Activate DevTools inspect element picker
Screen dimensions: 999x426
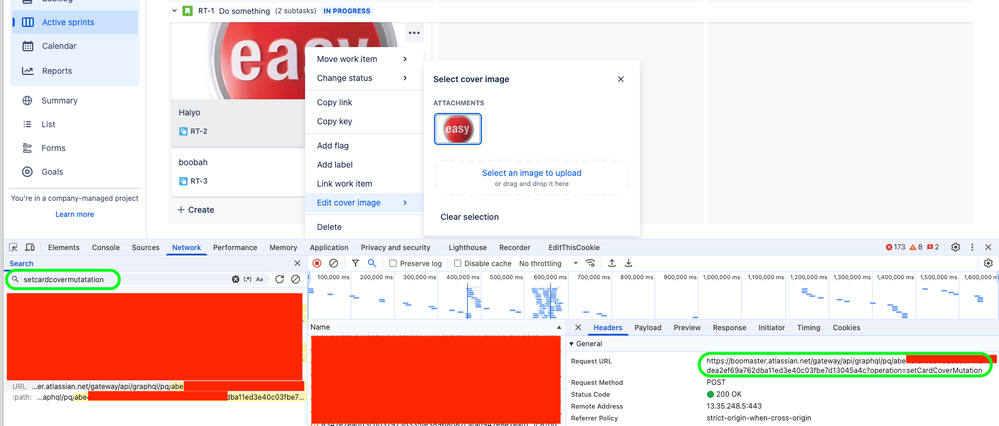point(13,247)
